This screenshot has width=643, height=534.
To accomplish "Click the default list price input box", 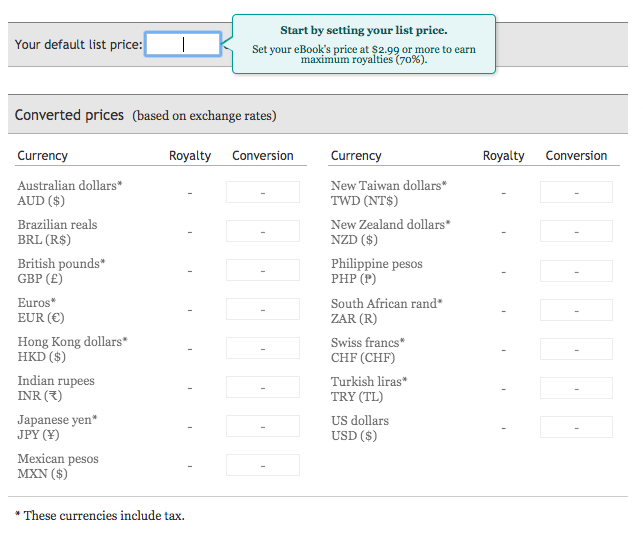I will 183,44.
